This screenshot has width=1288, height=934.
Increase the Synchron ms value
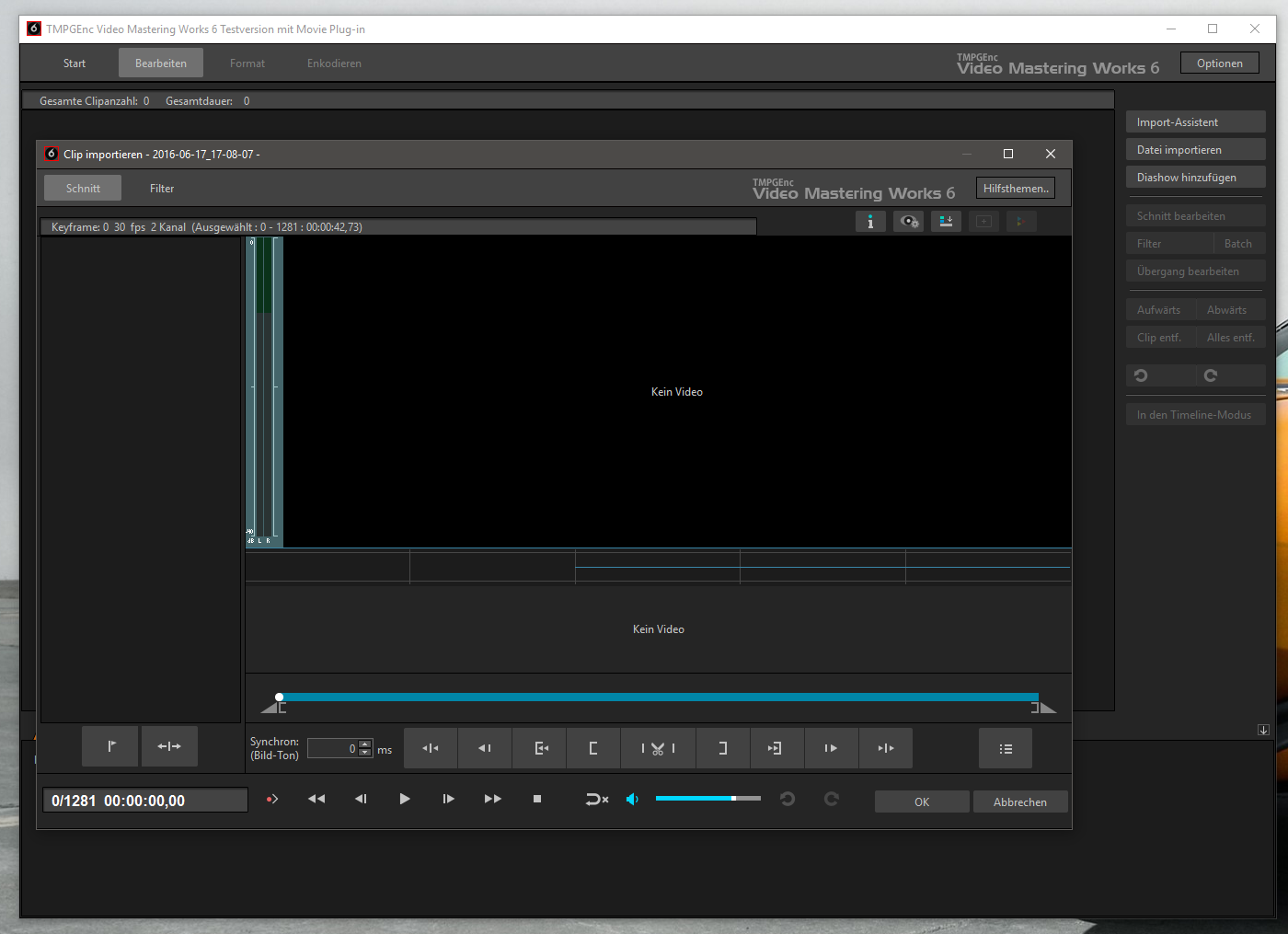[365, 744]
